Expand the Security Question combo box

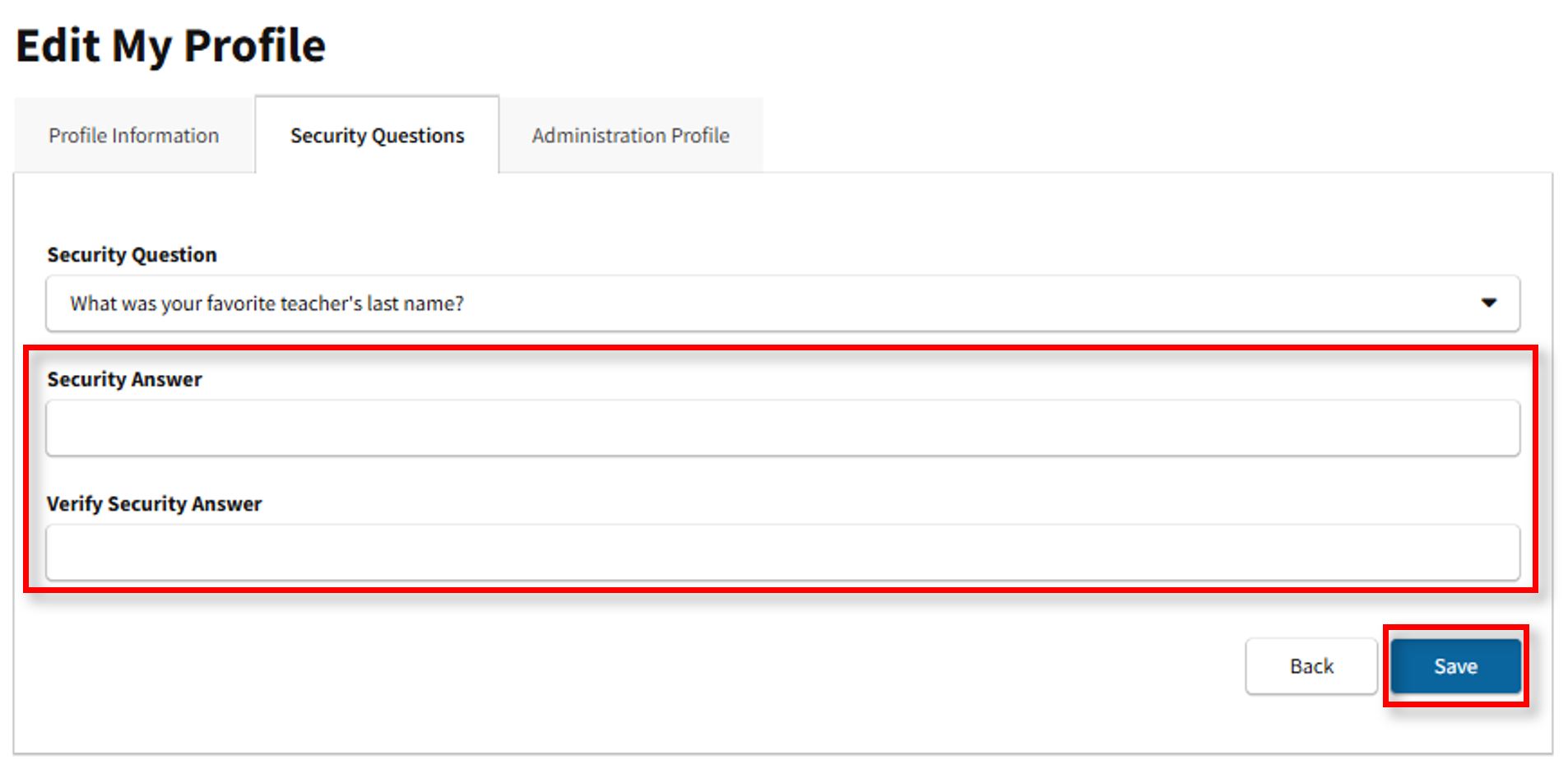(x=782, y=303)
